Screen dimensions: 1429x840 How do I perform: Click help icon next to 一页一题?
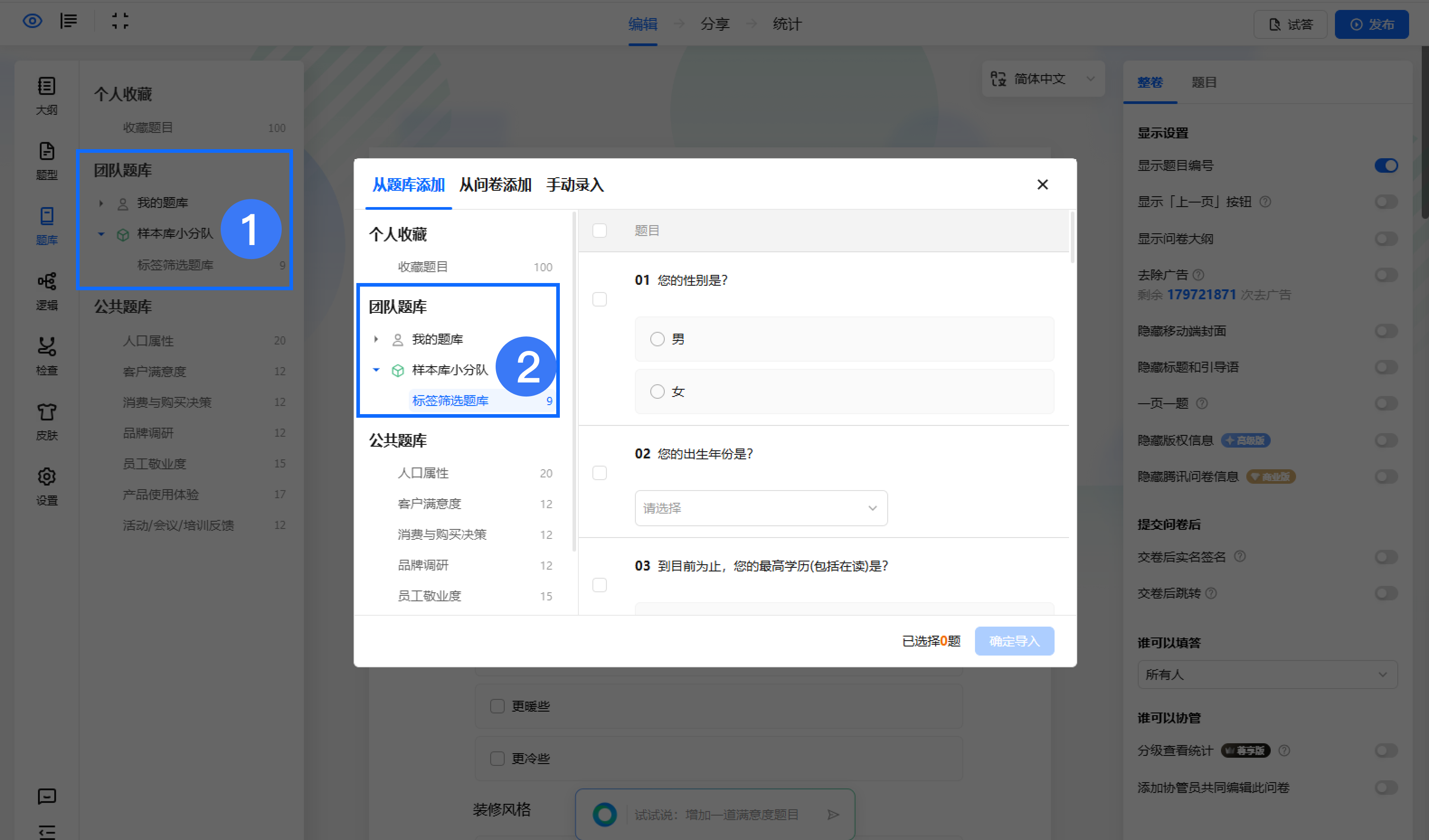click(1202, 403)
